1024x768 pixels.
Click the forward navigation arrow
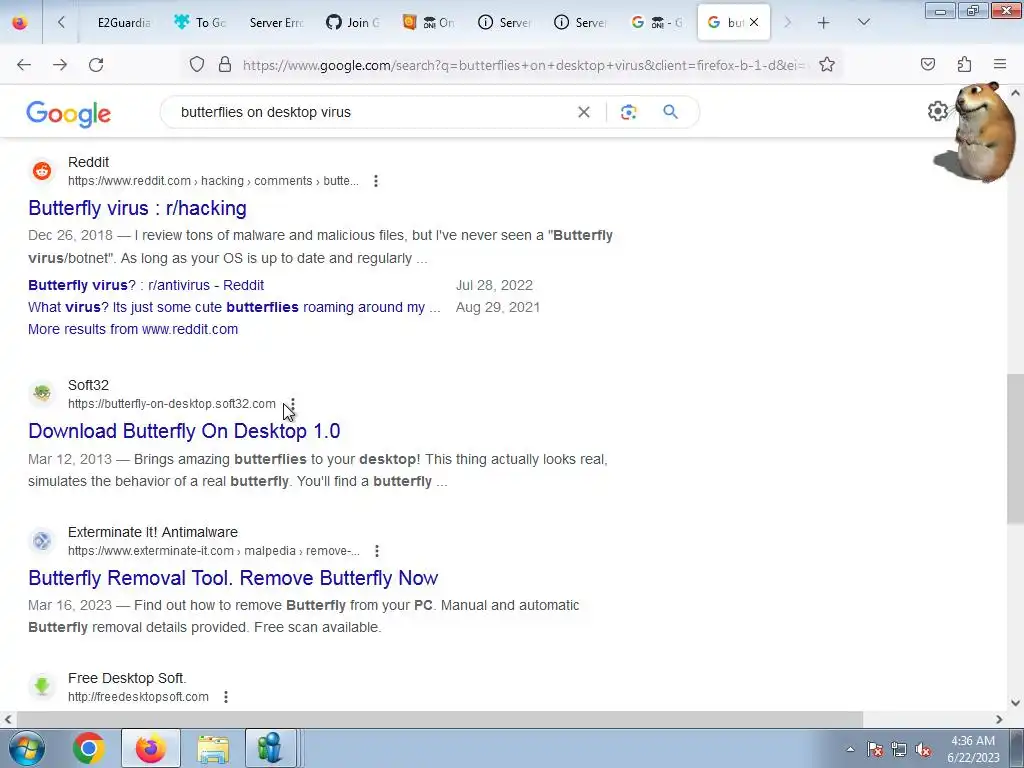click(60, 65)
